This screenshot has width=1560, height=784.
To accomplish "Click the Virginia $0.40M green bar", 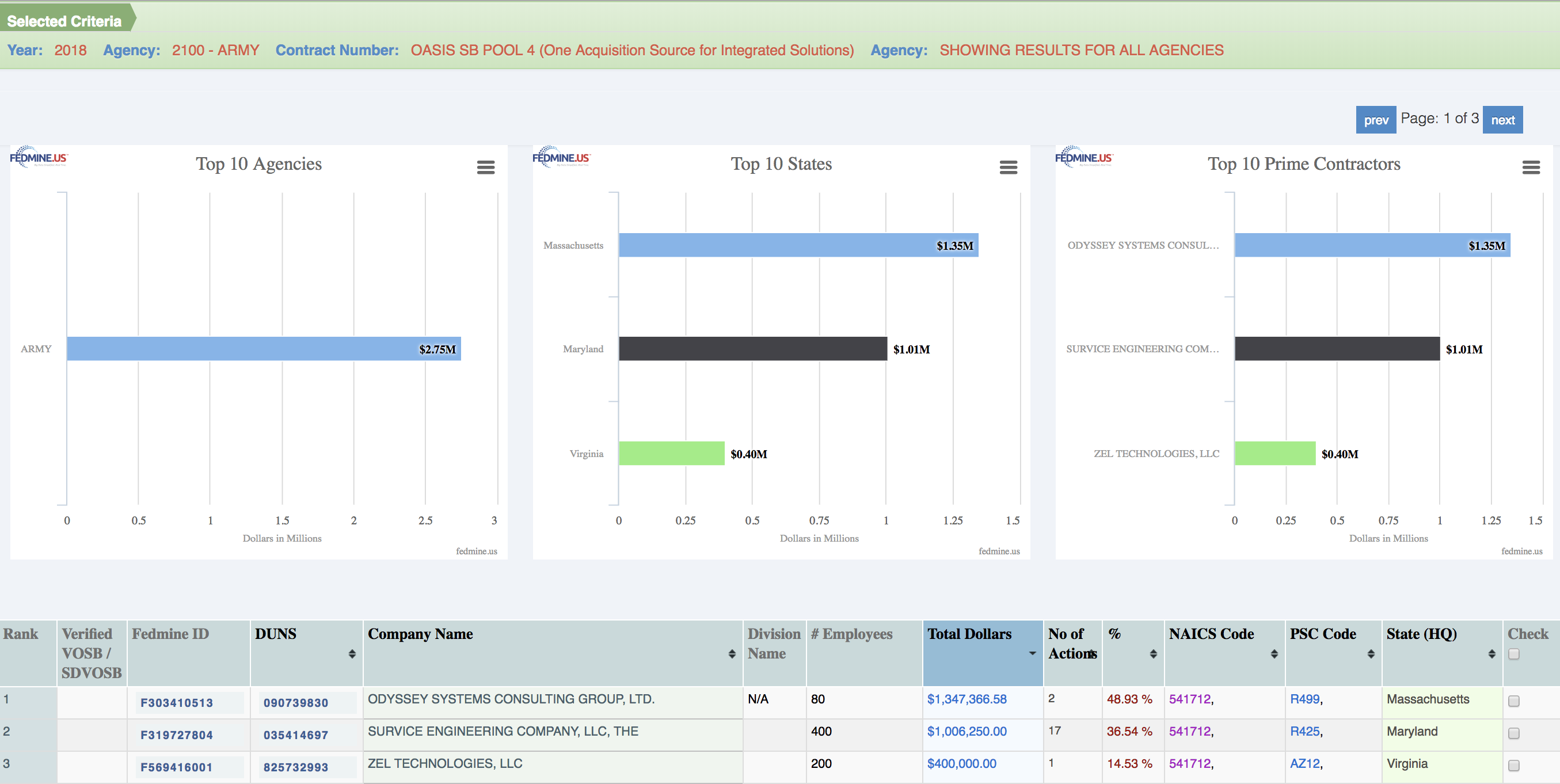I will [672, 454].
